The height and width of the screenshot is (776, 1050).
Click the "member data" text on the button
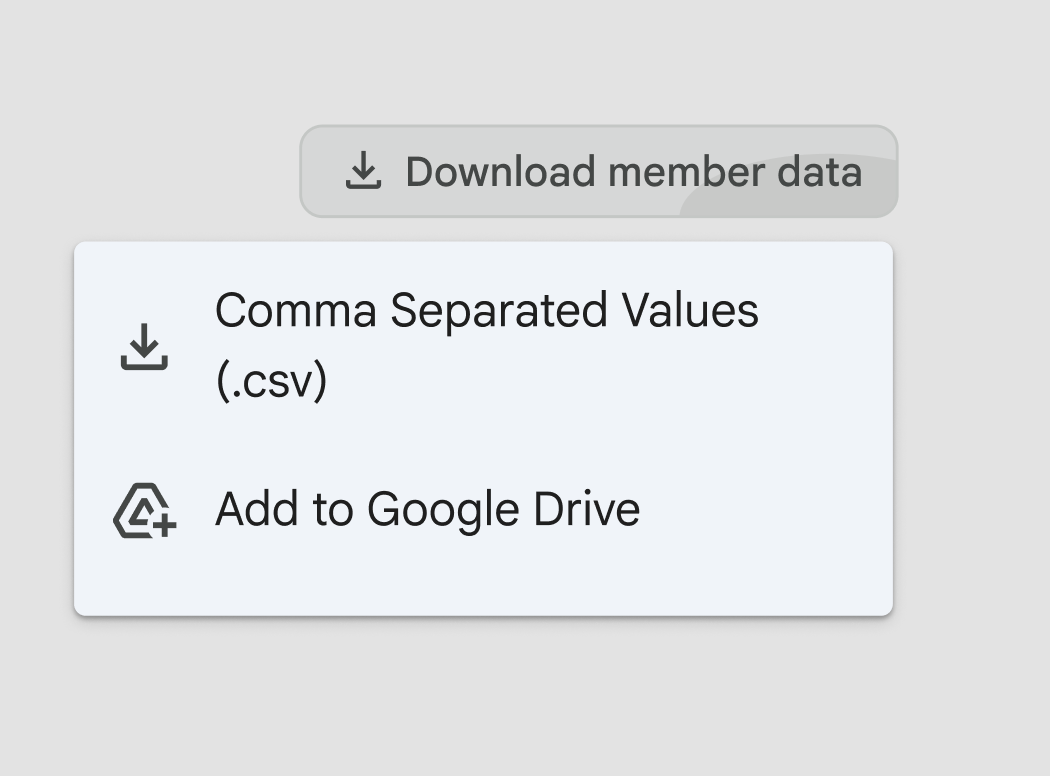pyautogui.click(x=734, y=172)
